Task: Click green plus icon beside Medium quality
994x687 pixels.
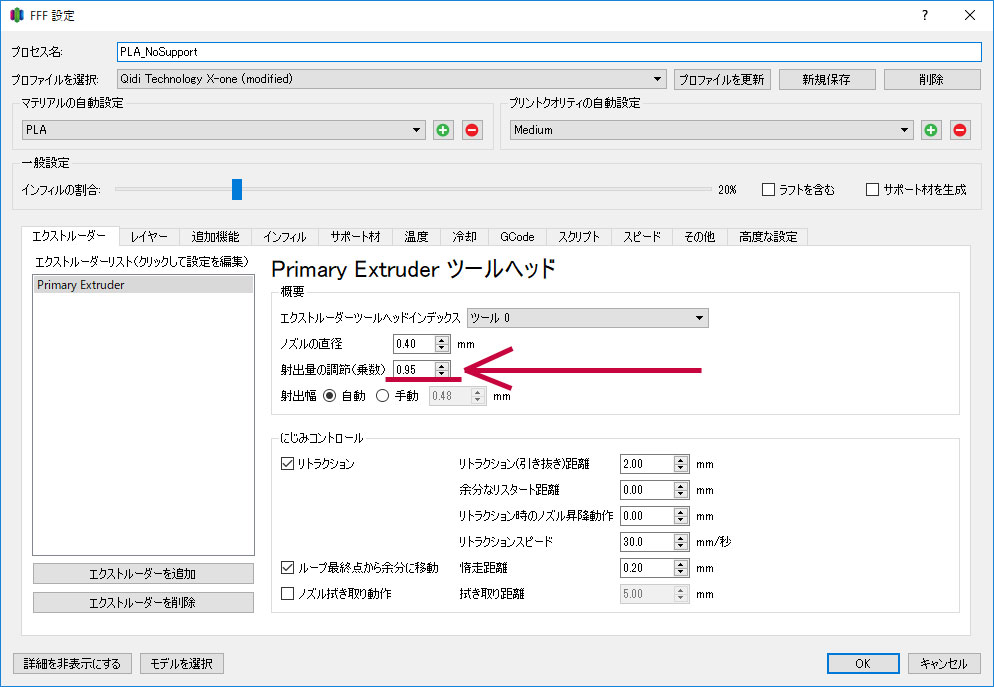Action: click(931, 130)
